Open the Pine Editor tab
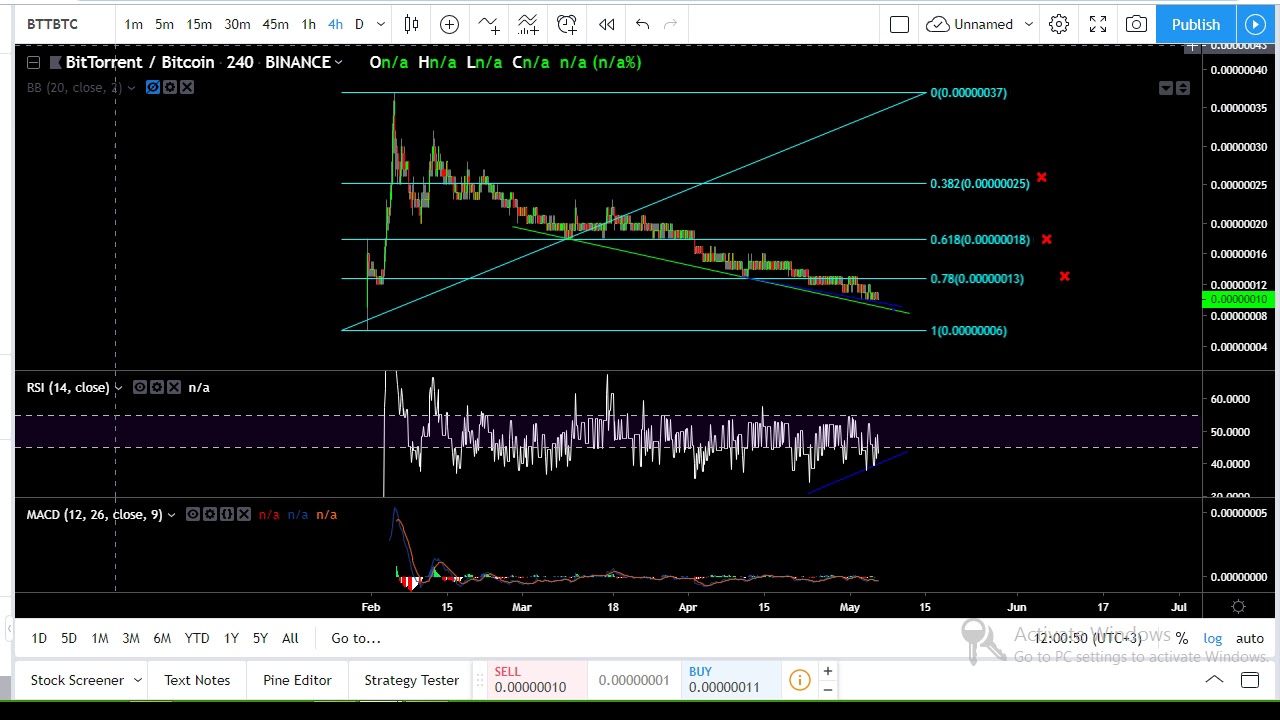 click(x=297, y=680)
